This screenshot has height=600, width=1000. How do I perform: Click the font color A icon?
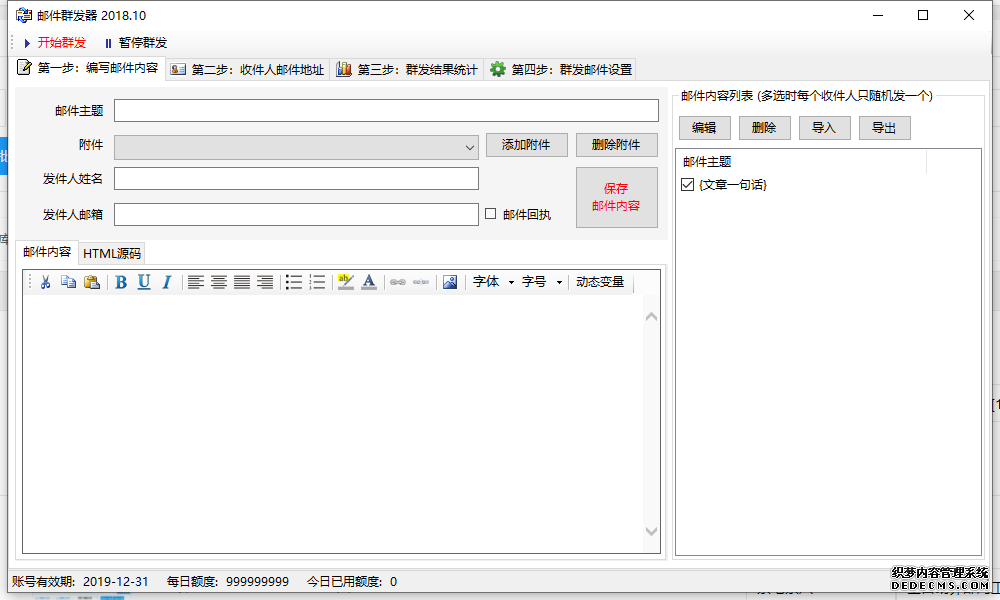[x=368, y=282]
